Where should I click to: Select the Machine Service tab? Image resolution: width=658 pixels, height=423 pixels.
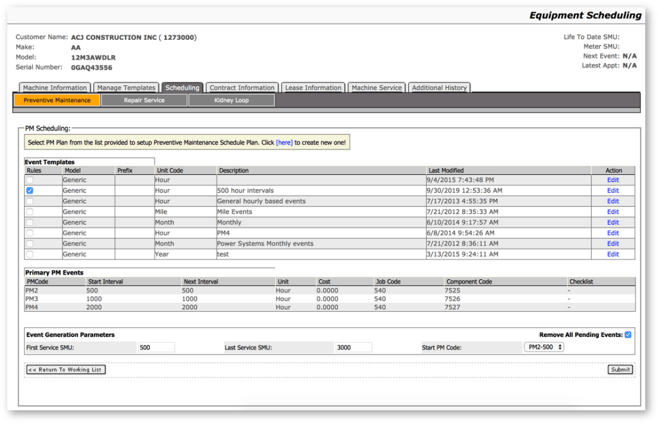(376, 88)
